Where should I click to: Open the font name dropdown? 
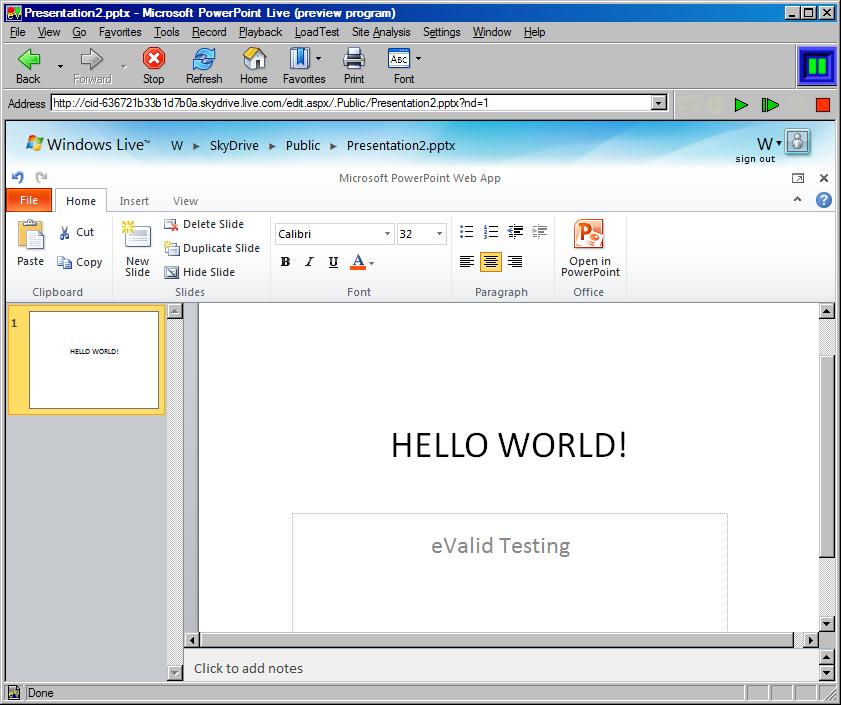coord(387,234)
